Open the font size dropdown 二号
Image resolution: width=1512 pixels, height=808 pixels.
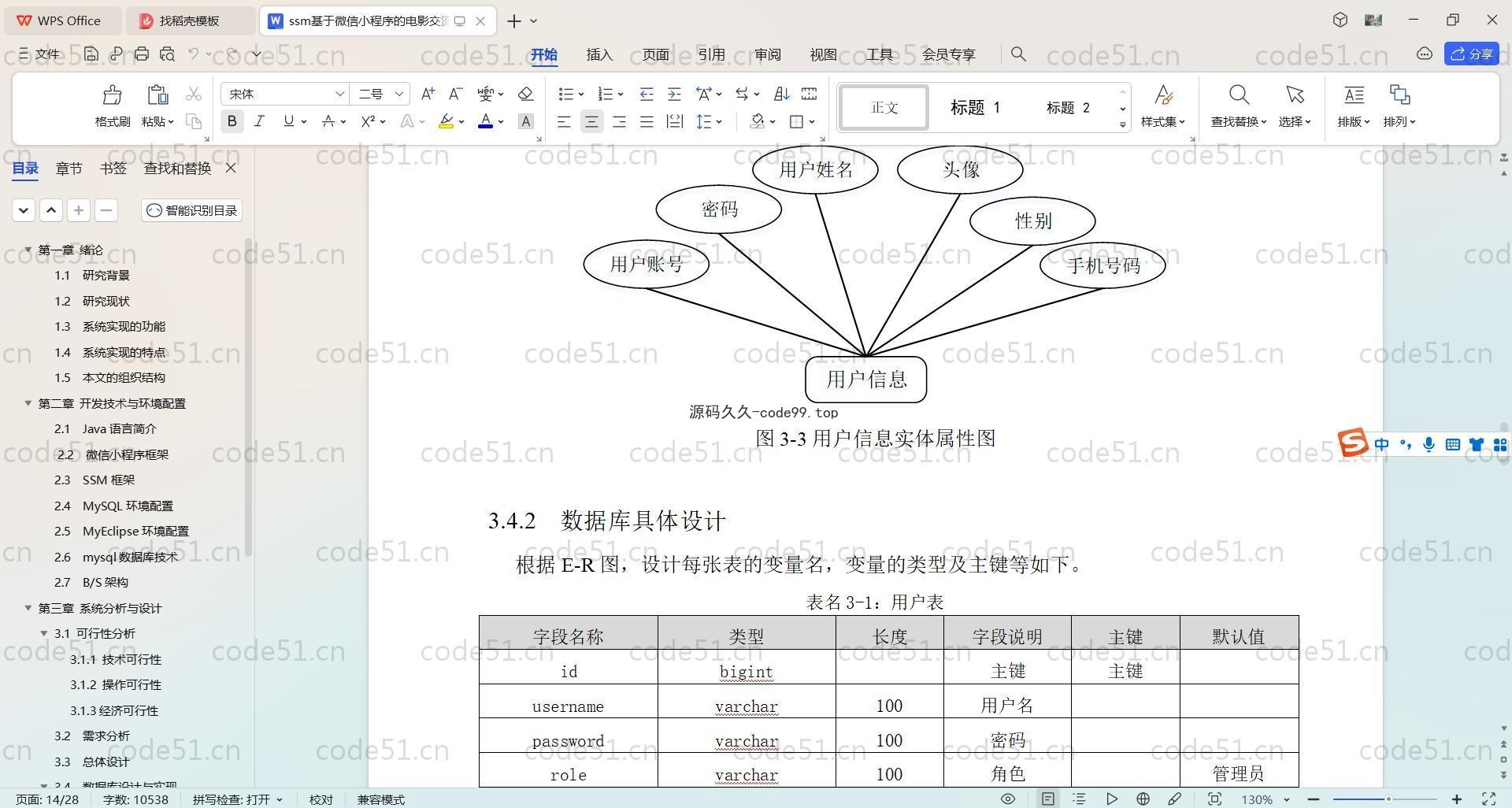tap(399, 94)
